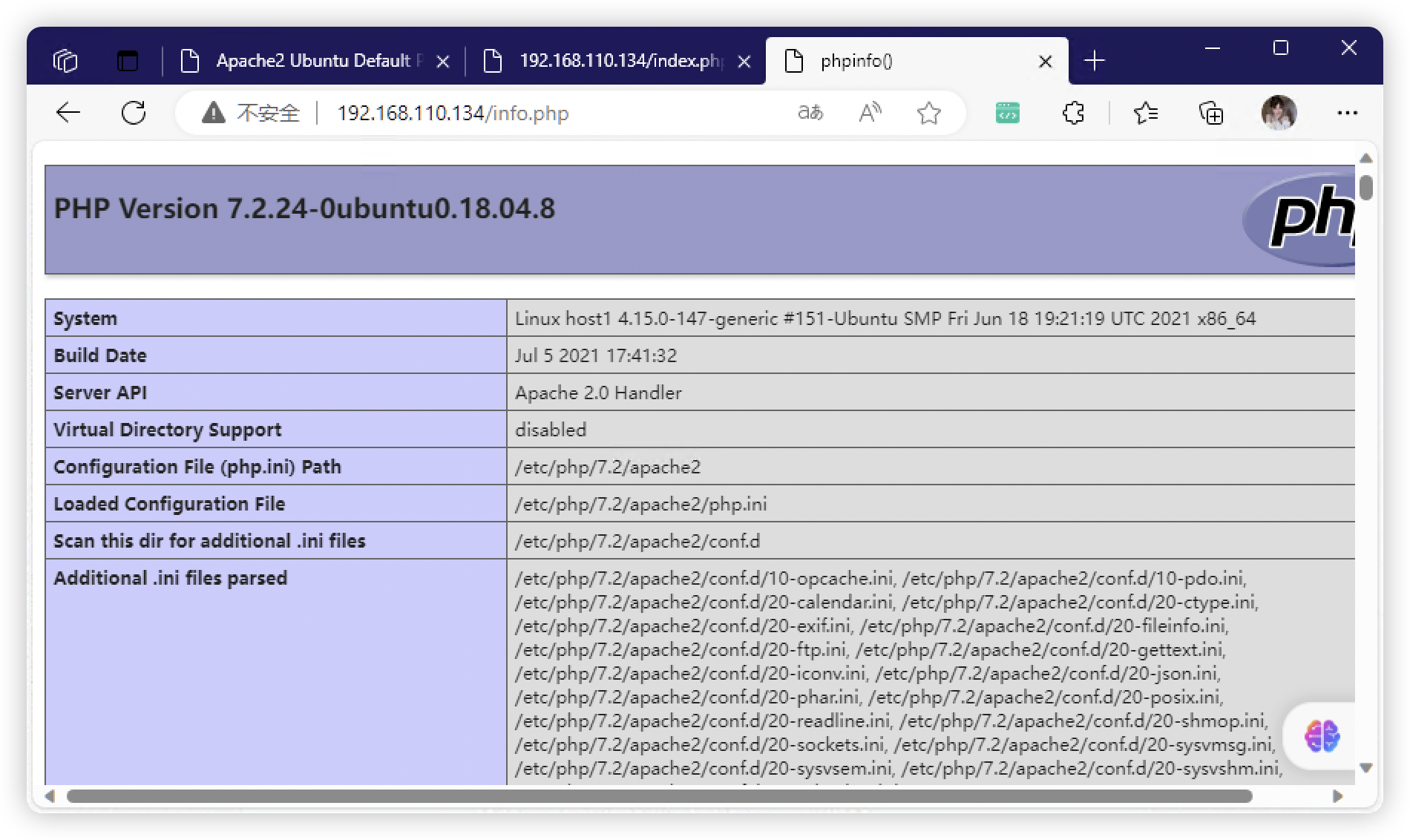Add this page to favorites star
This screenshot has width=1410, height=840.
pyautogui.click(x=928, y=113)
